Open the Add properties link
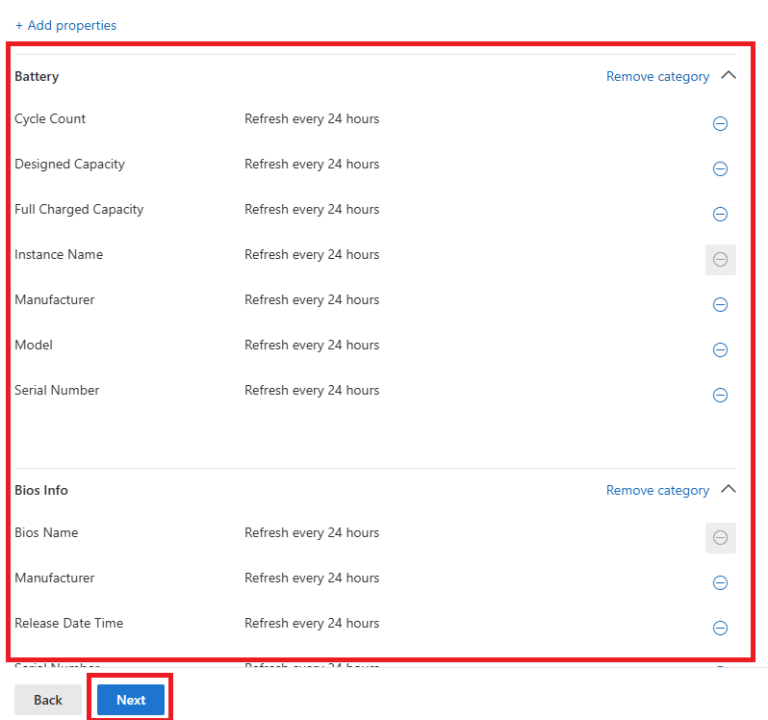The height and width of the screenshot is (720, 768). (x=66, y=25)
